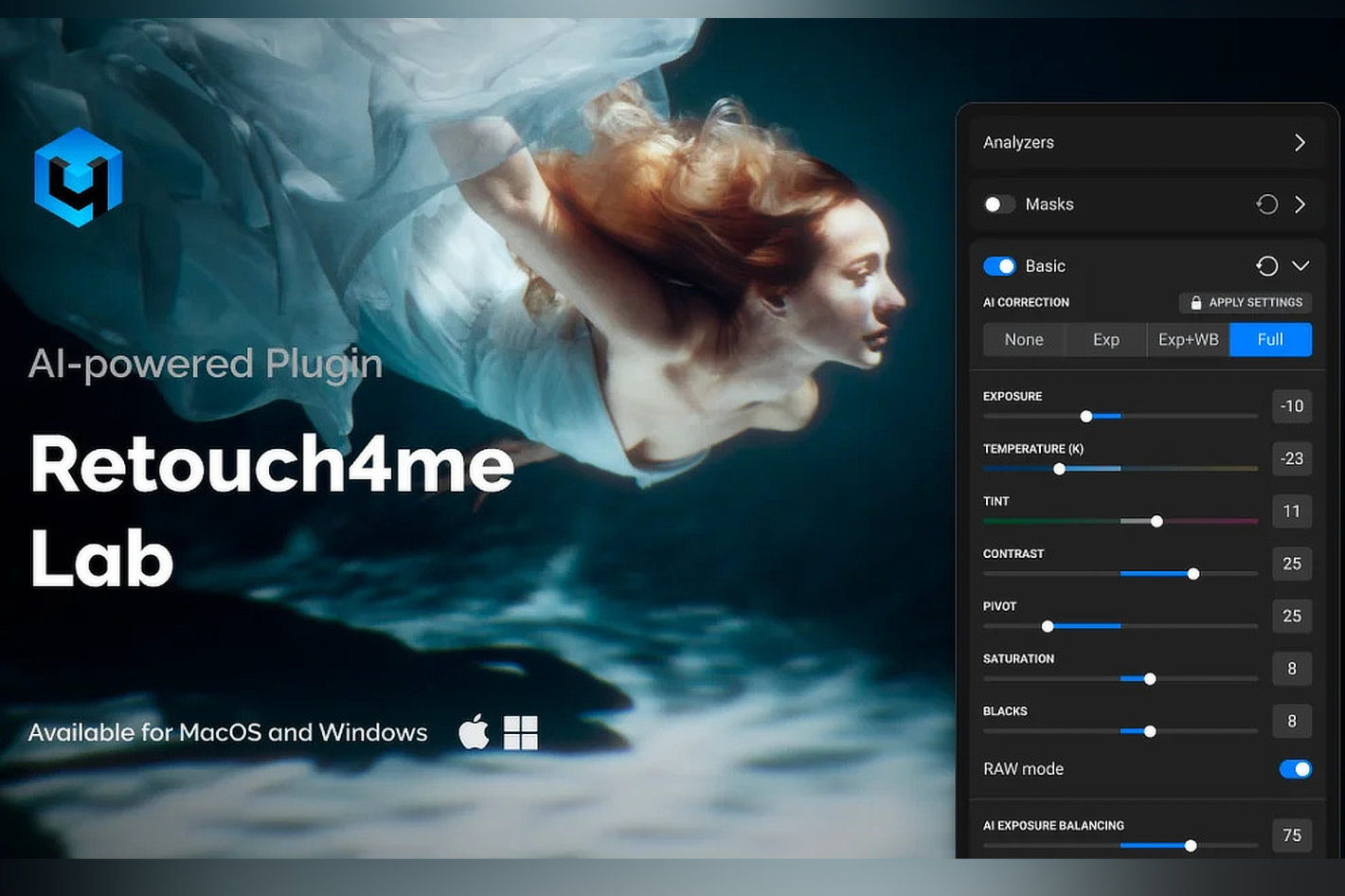Viewport: 1345px width, 896px height.
Task: Expand the Analyzers section chevron
Action: click(1300, 142)
